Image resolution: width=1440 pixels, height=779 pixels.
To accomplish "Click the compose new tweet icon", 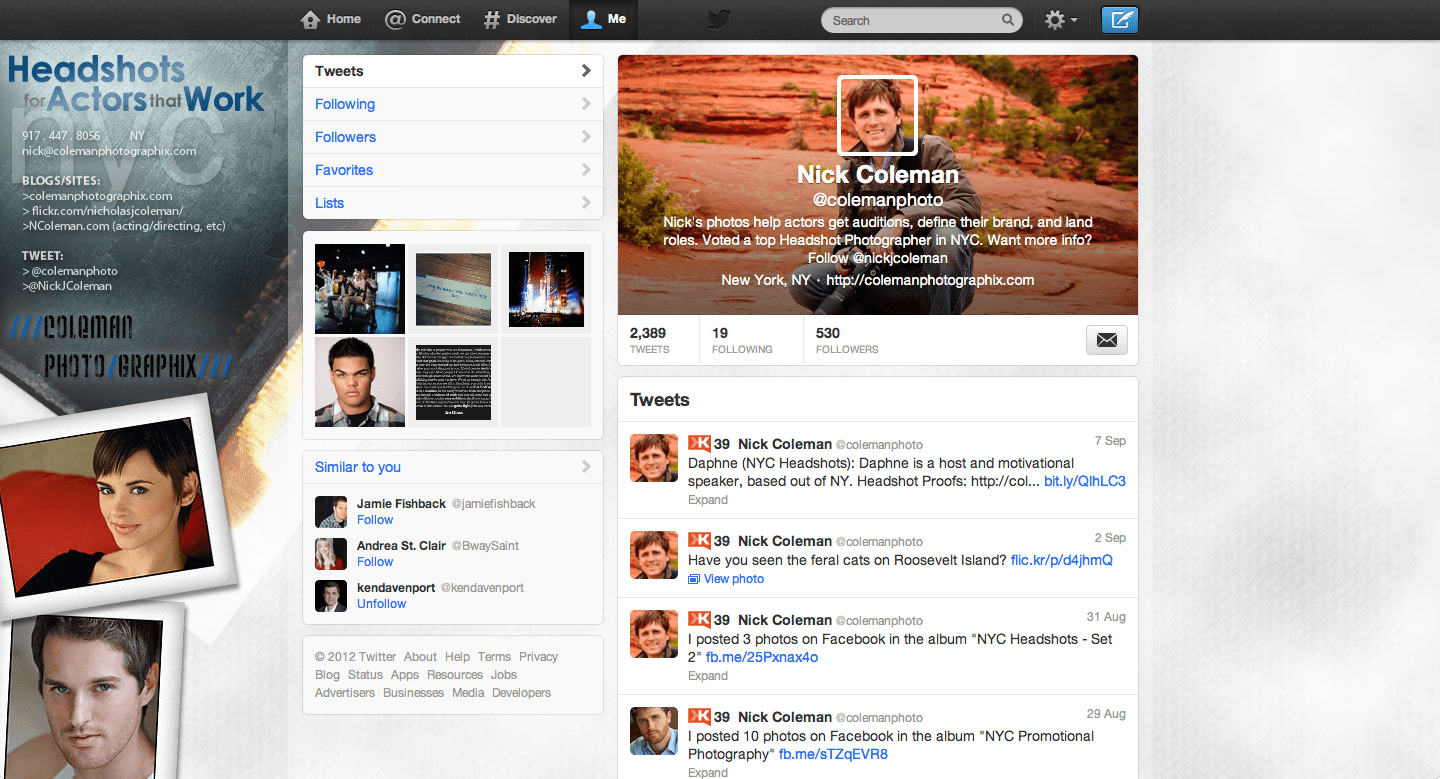I will point(1119,19).
